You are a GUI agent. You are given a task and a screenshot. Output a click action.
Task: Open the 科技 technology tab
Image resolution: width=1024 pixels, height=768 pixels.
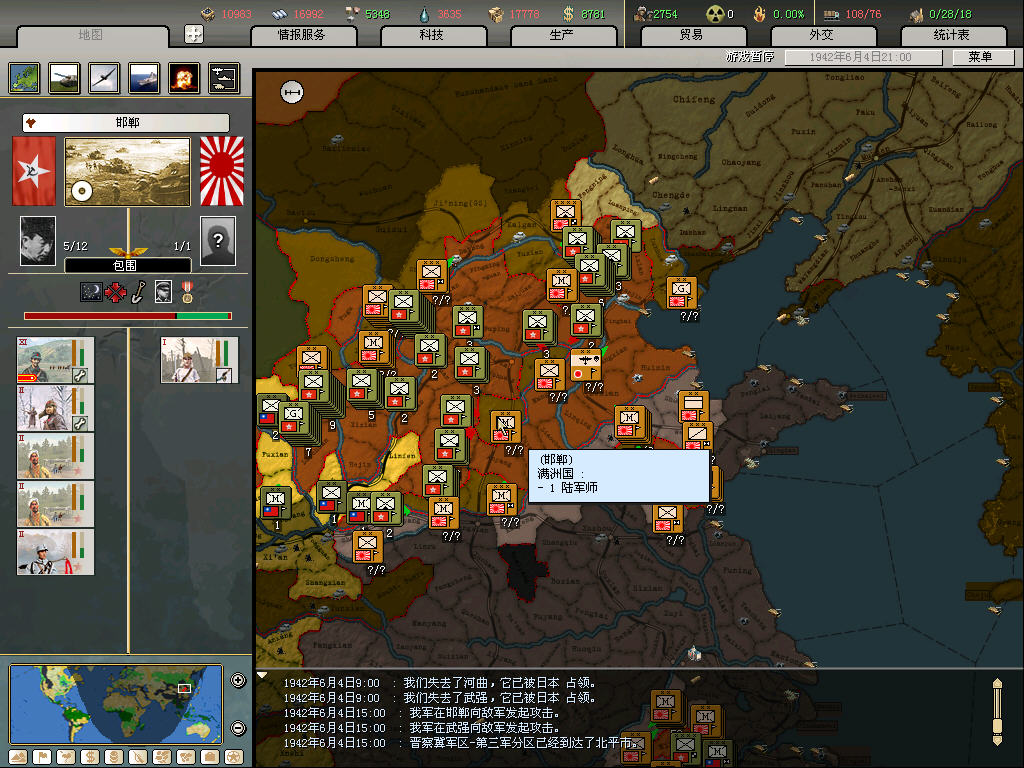[432, 35]
